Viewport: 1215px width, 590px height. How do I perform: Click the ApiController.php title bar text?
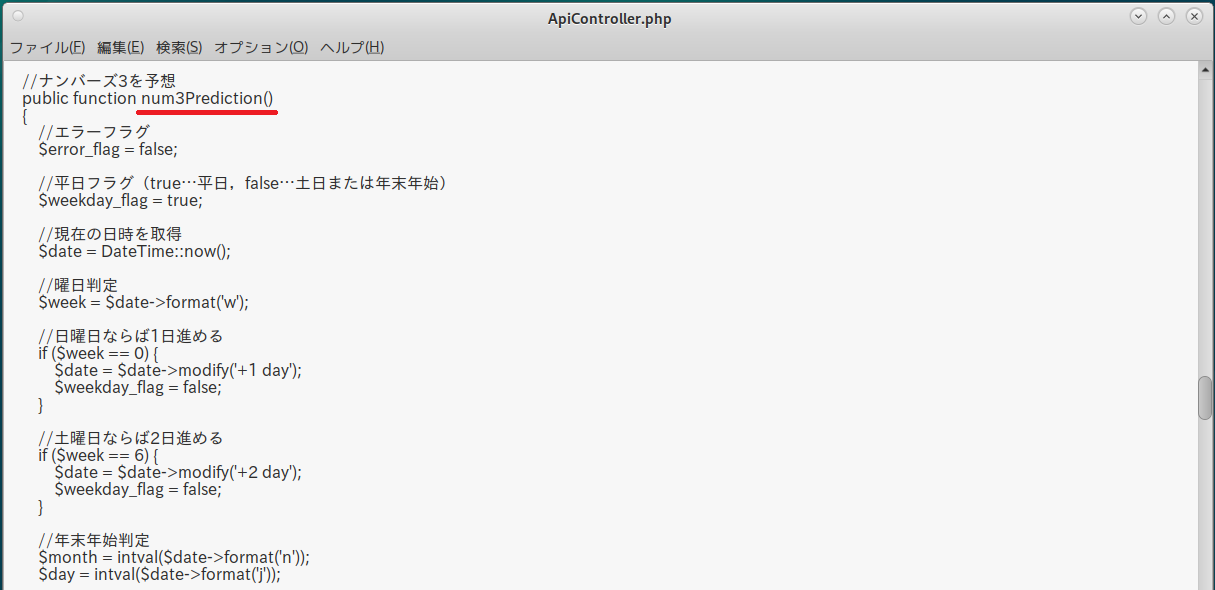609,18
